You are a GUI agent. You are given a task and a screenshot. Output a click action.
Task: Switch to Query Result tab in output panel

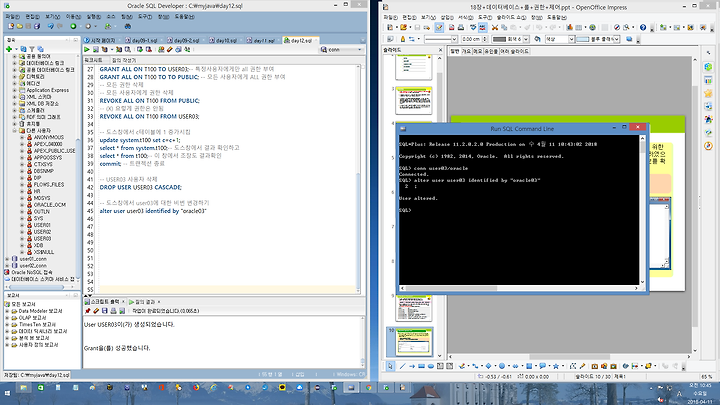pyautogui.click(x=145, y=302)
